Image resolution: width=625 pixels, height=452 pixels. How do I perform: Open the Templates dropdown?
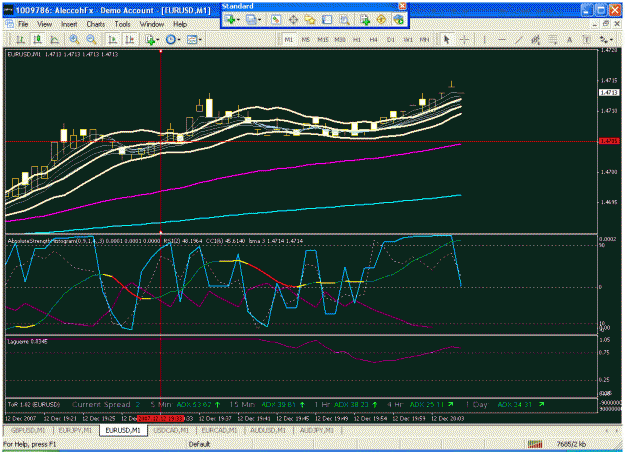(194, 39)
